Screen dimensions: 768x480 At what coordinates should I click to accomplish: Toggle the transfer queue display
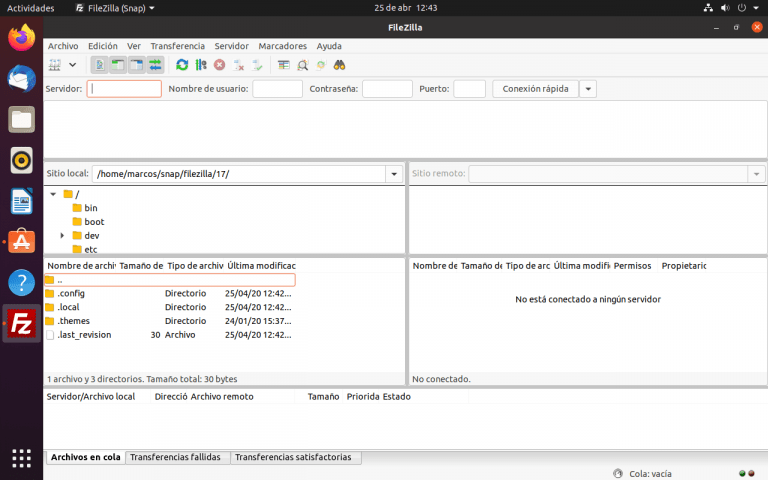(x=155, y=65)
